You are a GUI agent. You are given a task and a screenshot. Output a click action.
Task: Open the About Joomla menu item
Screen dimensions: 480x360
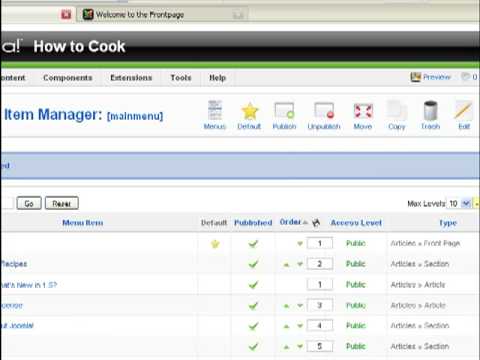[17, 325]
